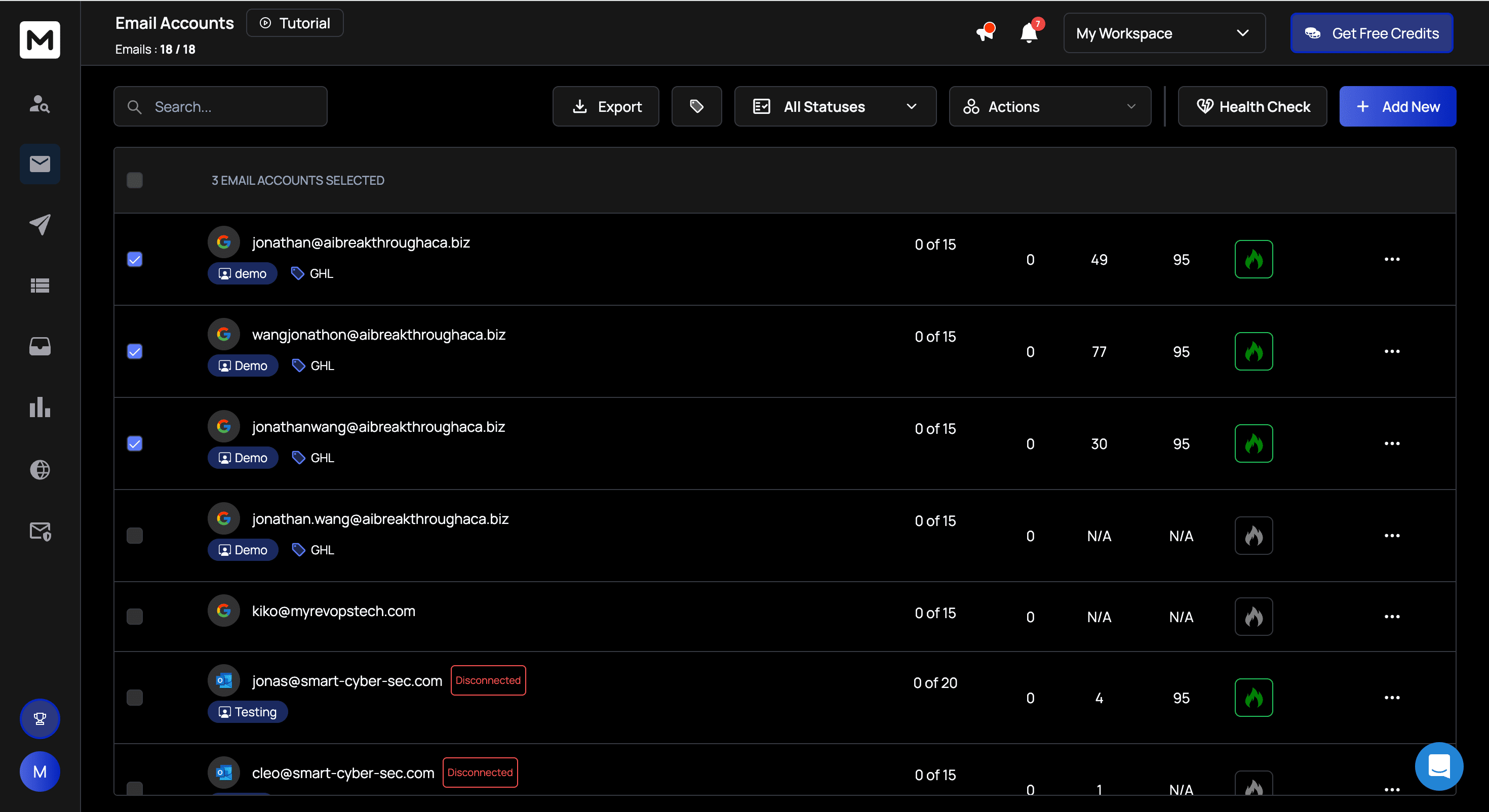Open the Actions dropdown menu
Viewport: 1489px width, 812px height.
pos(1049,106)
